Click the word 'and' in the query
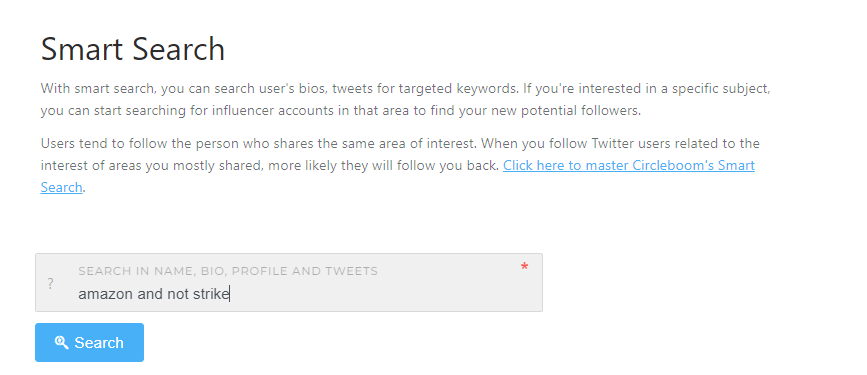The height and width of the screenshot is (375, 867). point(150,294)
